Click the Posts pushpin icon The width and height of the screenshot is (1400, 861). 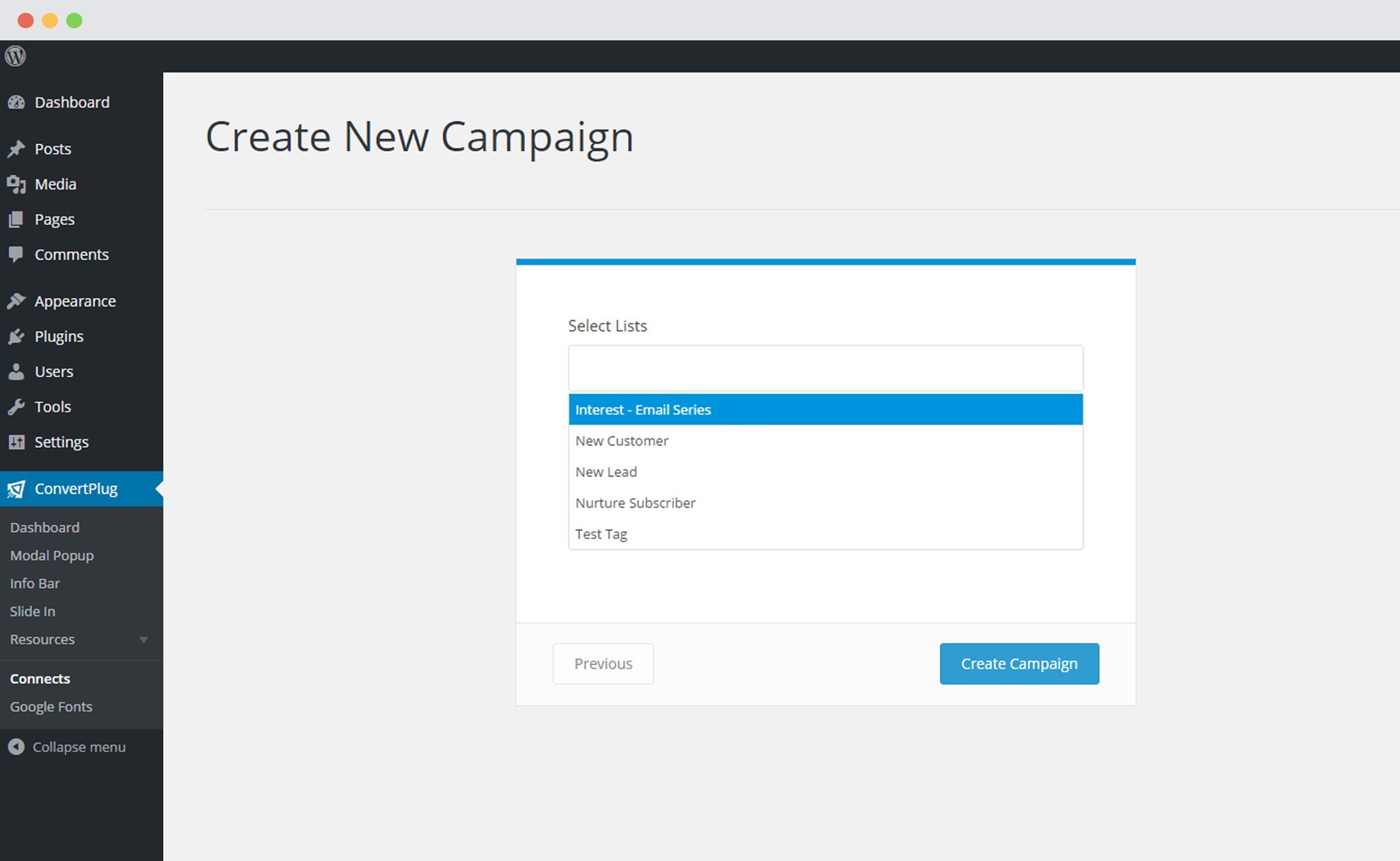[16, 149]
